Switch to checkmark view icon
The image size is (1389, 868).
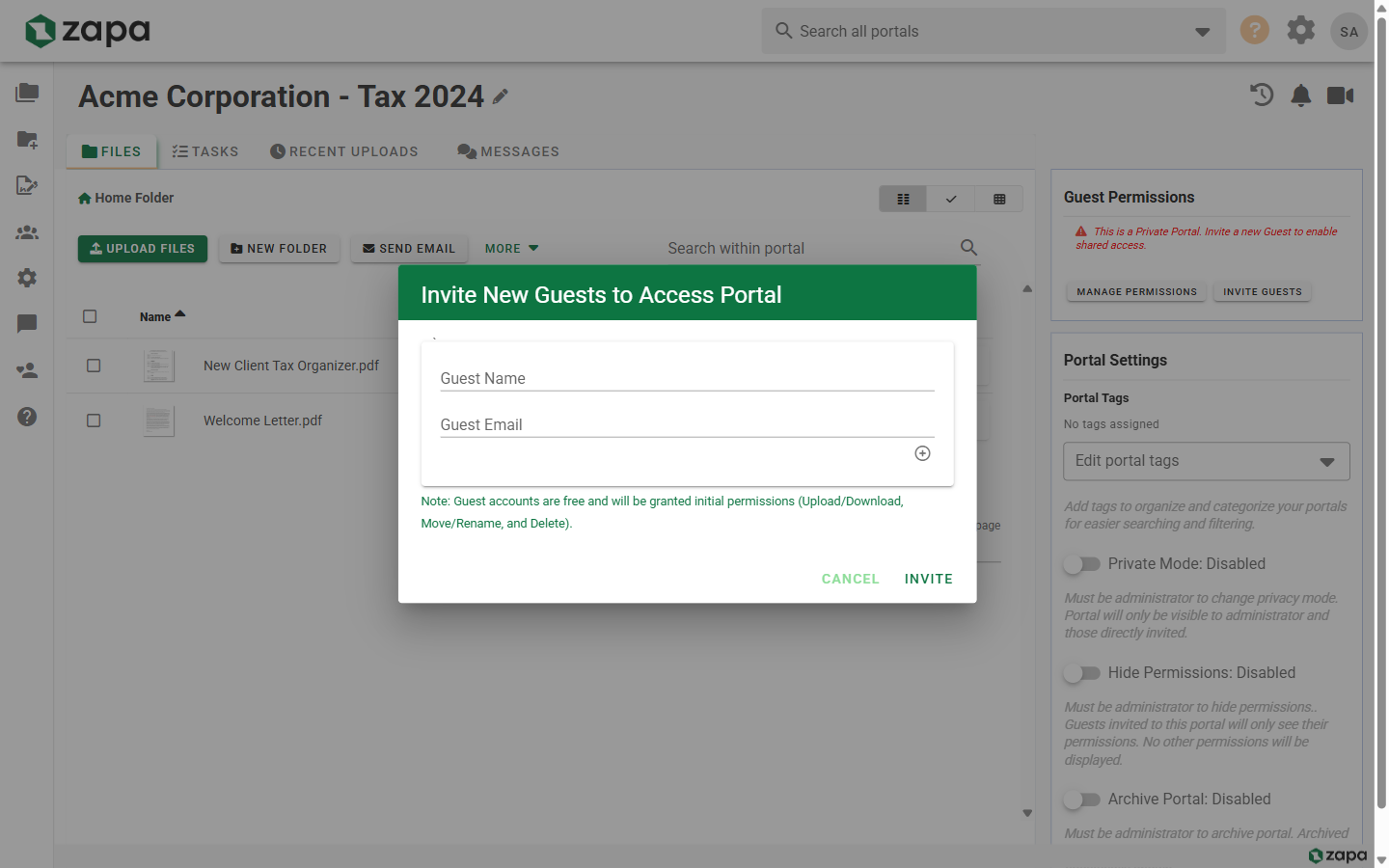coord(951,199)
